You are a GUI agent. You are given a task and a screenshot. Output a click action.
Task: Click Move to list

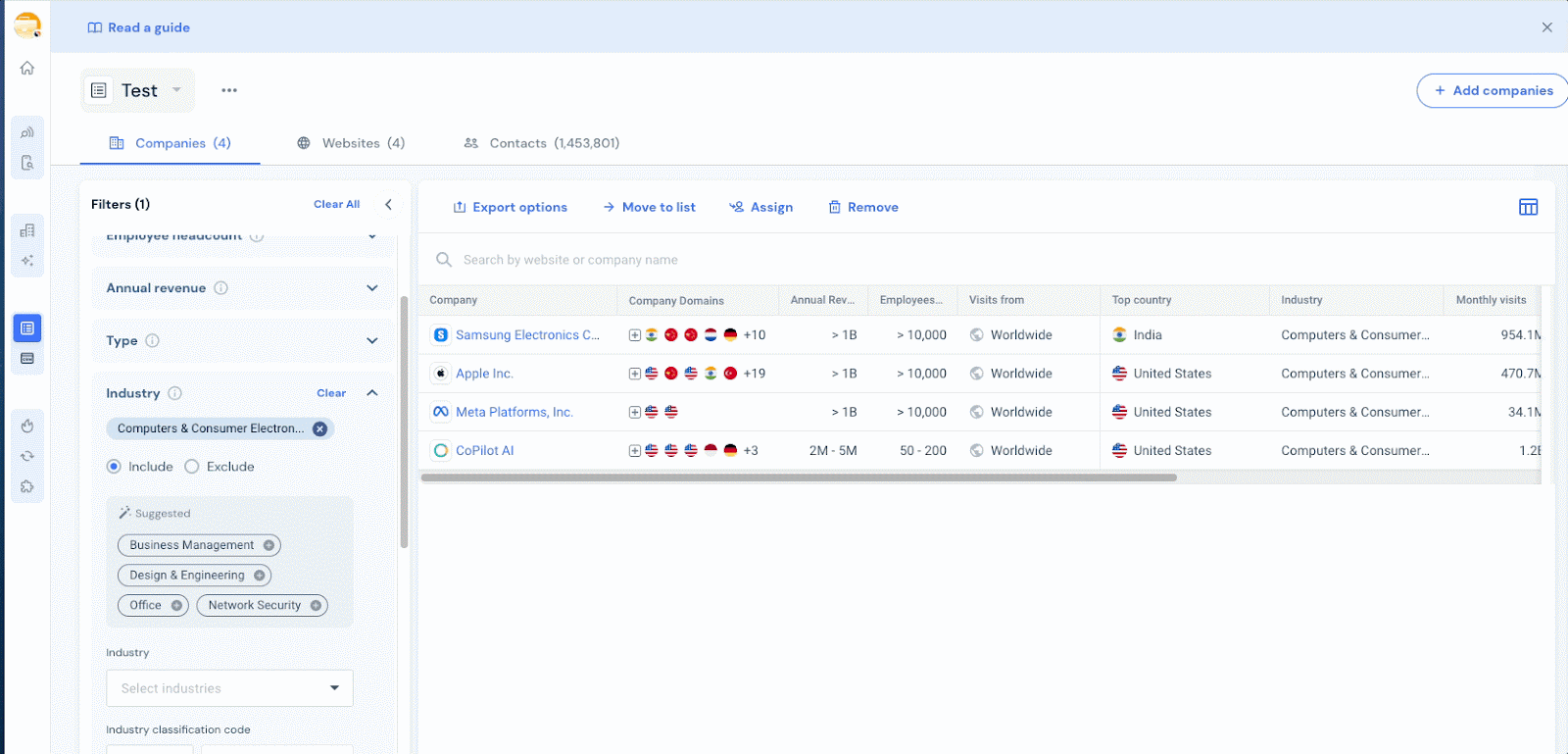tap(649, 207)
